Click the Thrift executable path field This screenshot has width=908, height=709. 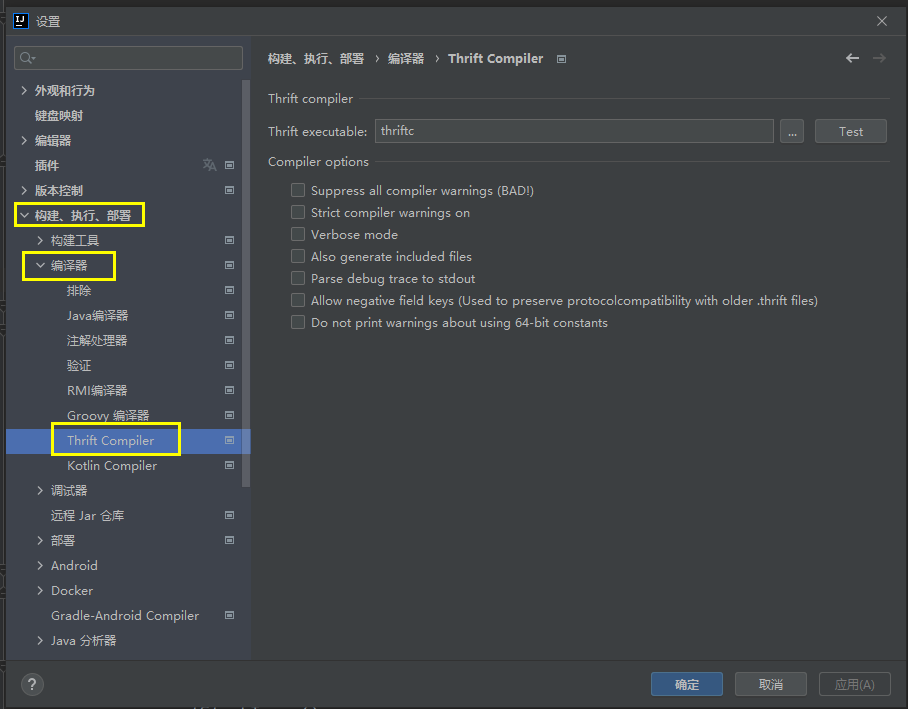(574, 131)
